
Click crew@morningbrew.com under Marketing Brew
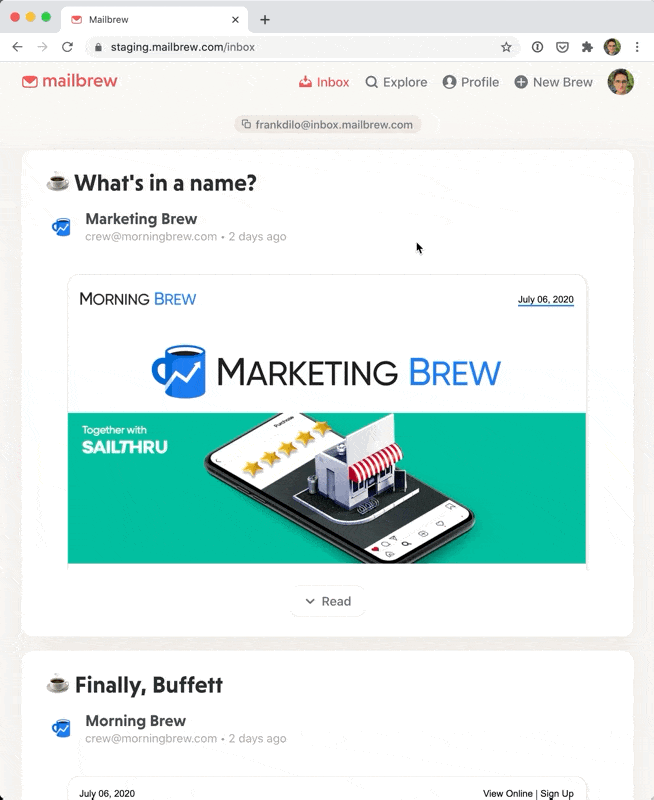point(151,237)
